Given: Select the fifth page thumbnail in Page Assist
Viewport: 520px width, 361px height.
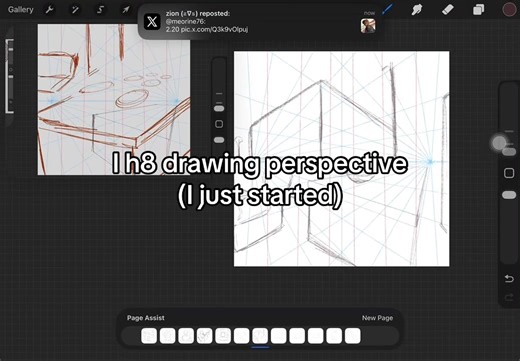Looking at the screenshot, I should pos(223,336).
